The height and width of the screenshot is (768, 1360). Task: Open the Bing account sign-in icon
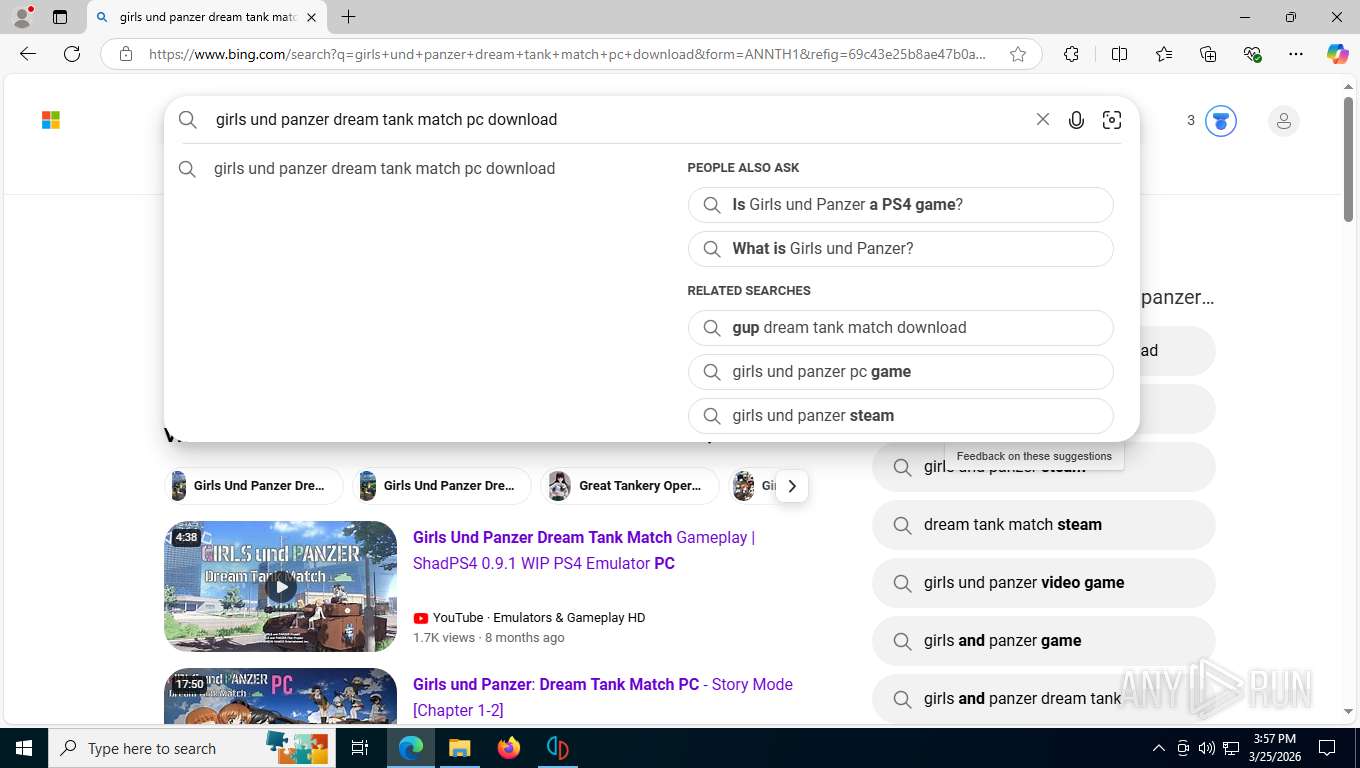[x=1283, y=121]
